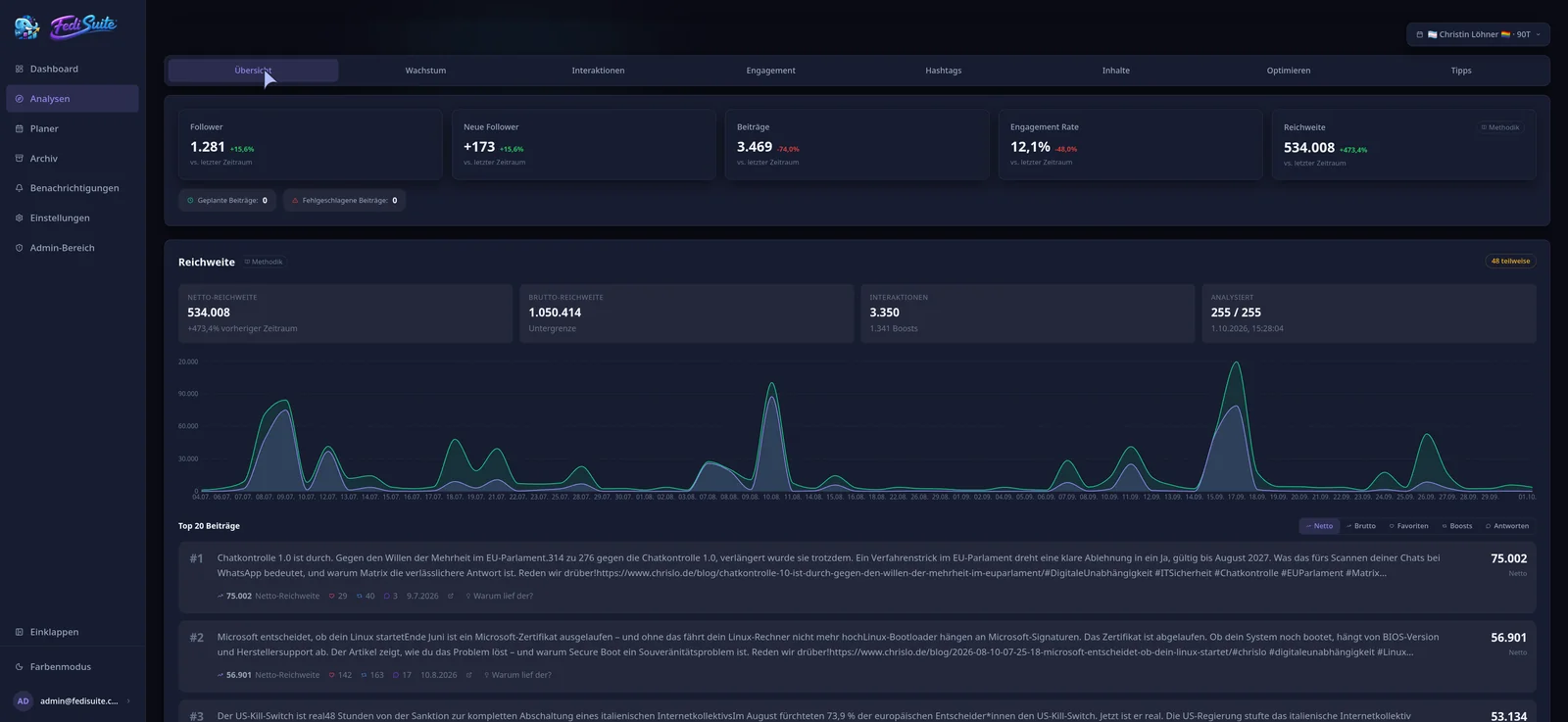
Task: Click the Follower 1.281 stat card
Action: [310, 144]
